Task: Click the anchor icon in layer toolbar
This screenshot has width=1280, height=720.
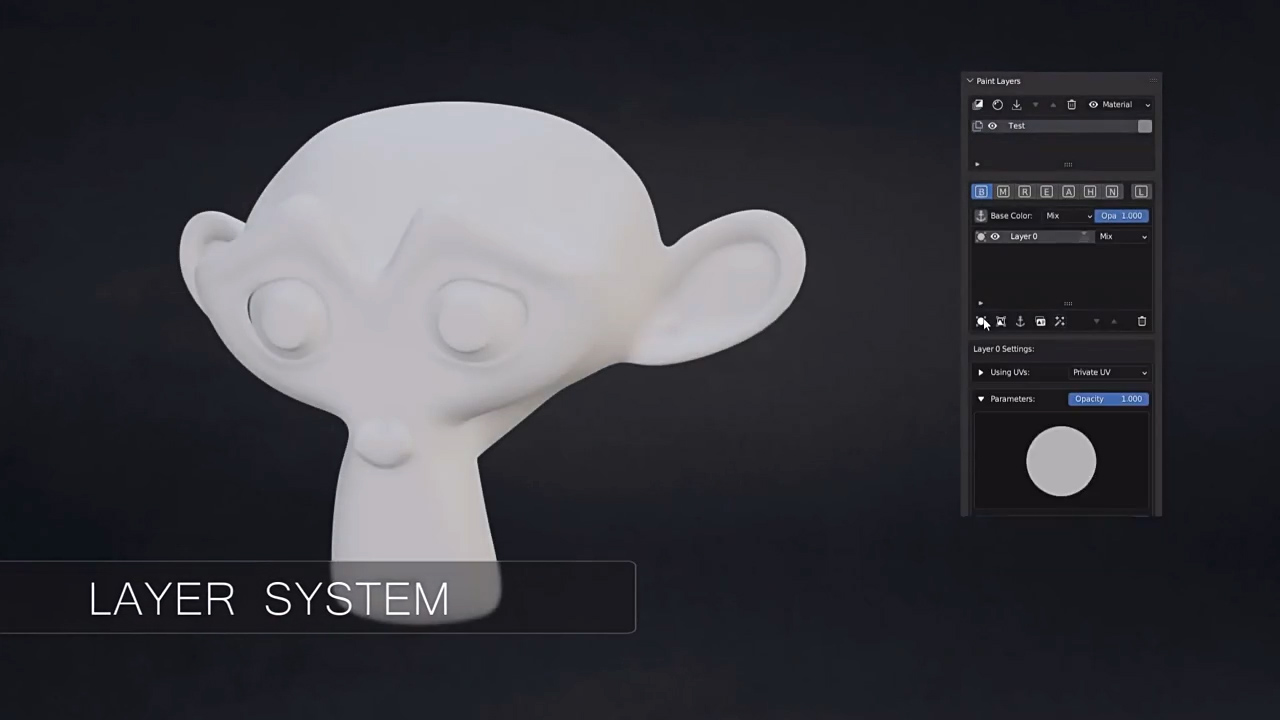Action: click(x=1020, y=322)
